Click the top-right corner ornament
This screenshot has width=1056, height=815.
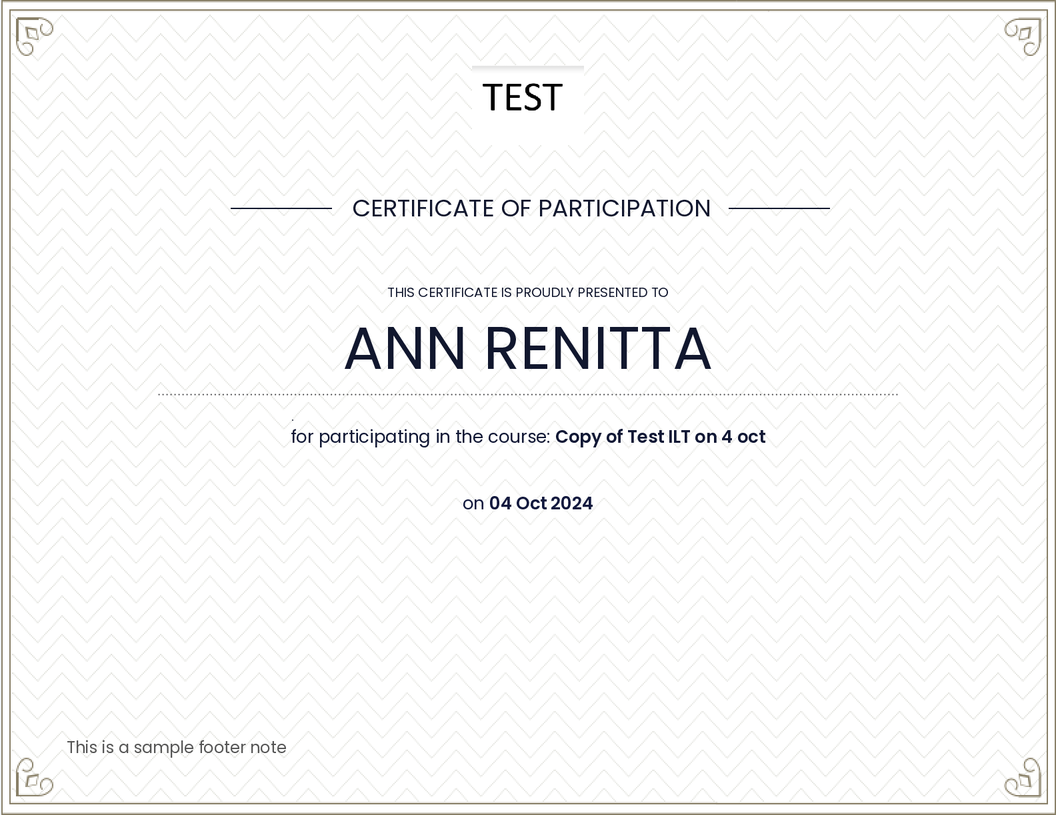(x=1022, y=36)
